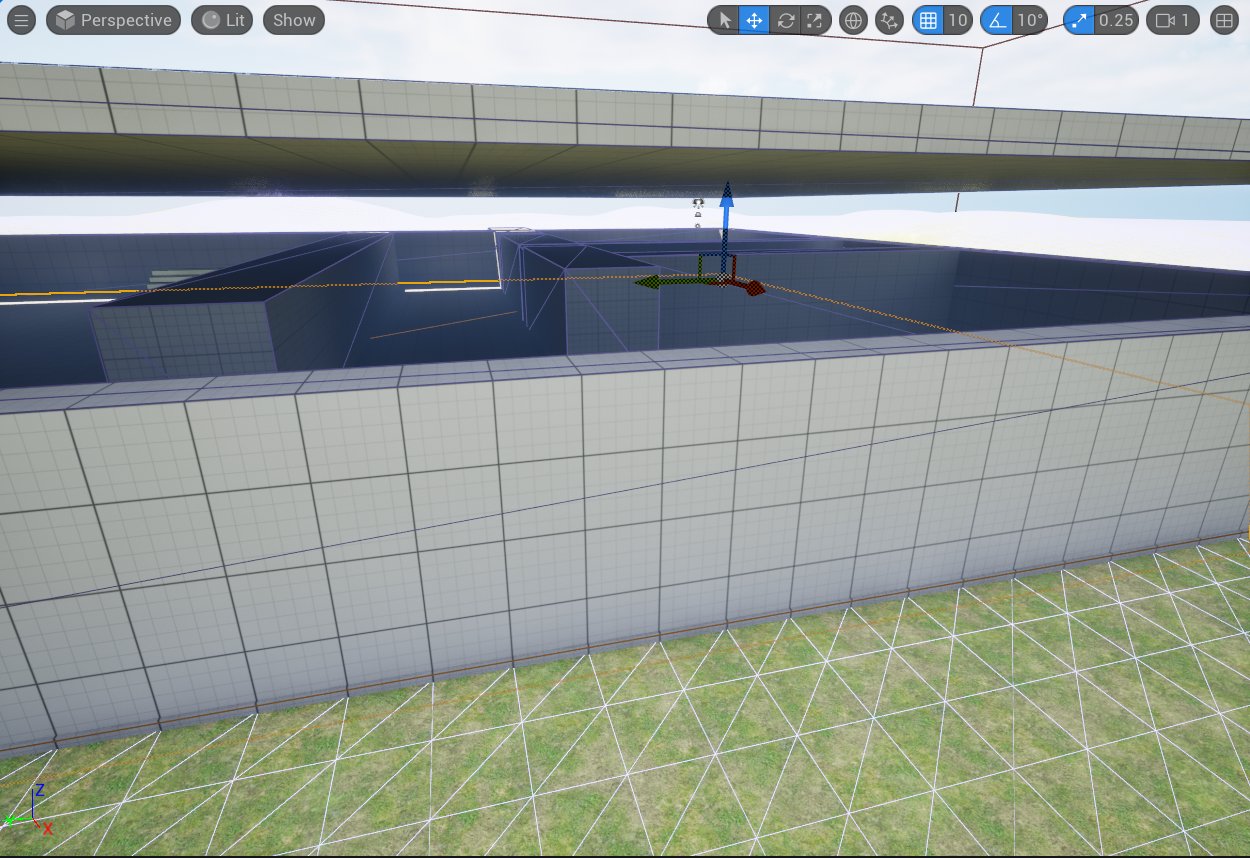
Task: Toggle rotation angle snapping
Action: click(996, 20)
